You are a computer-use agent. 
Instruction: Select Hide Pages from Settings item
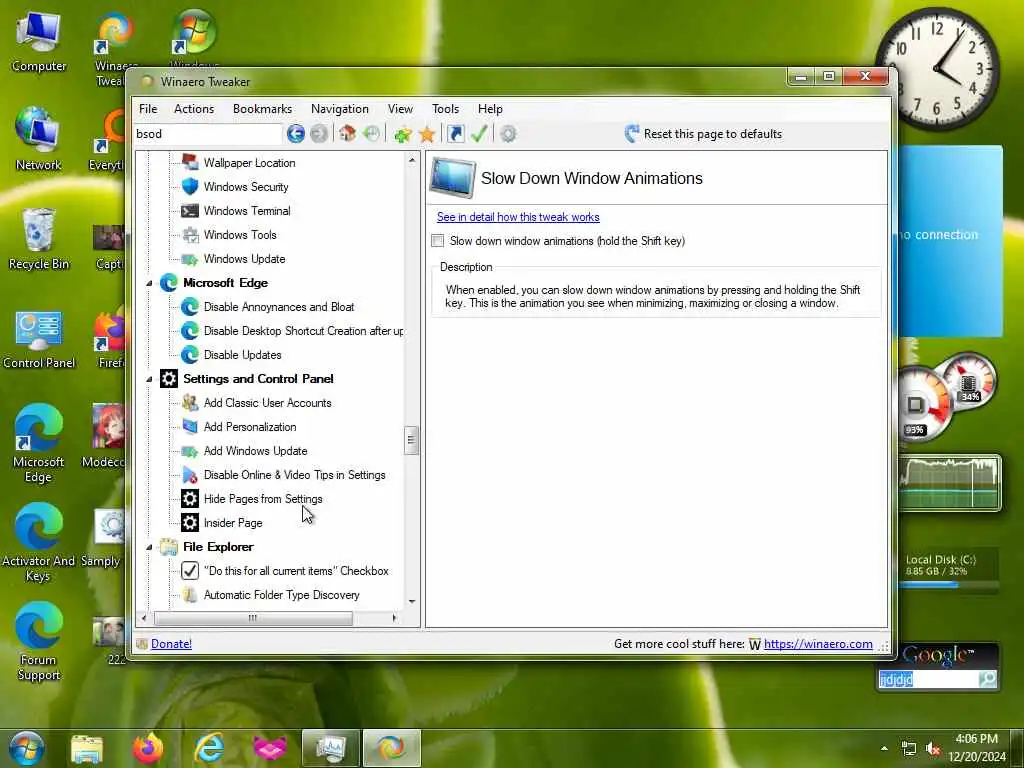[263, 499]
